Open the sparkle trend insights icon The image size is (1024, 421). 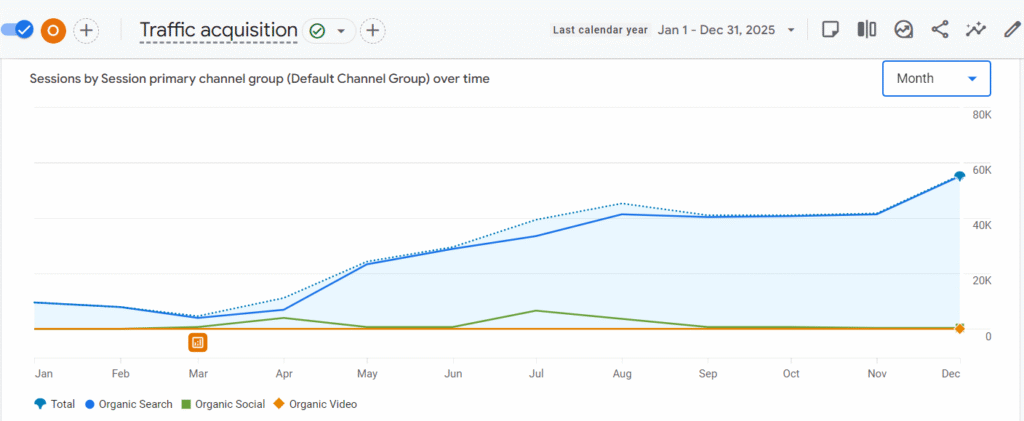pyautogui.click(x=976, y=30)
